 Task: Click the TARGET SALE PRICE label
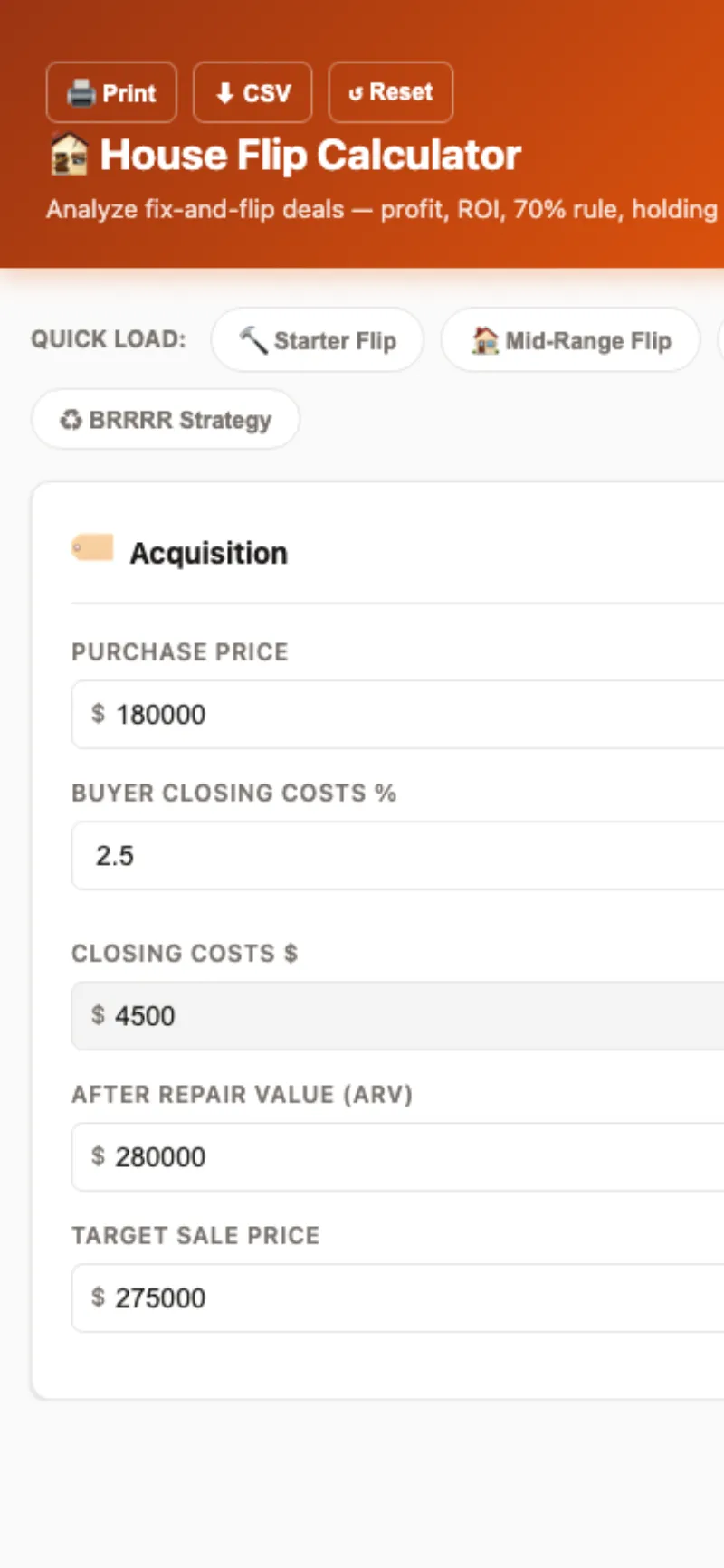tap(195, 1235)
